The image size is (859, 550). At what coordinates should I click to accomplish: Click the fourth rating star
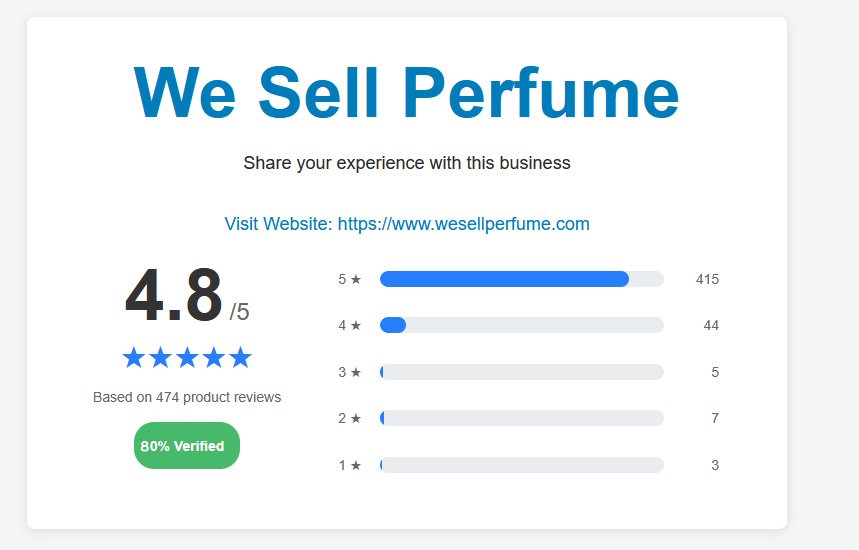213,358
